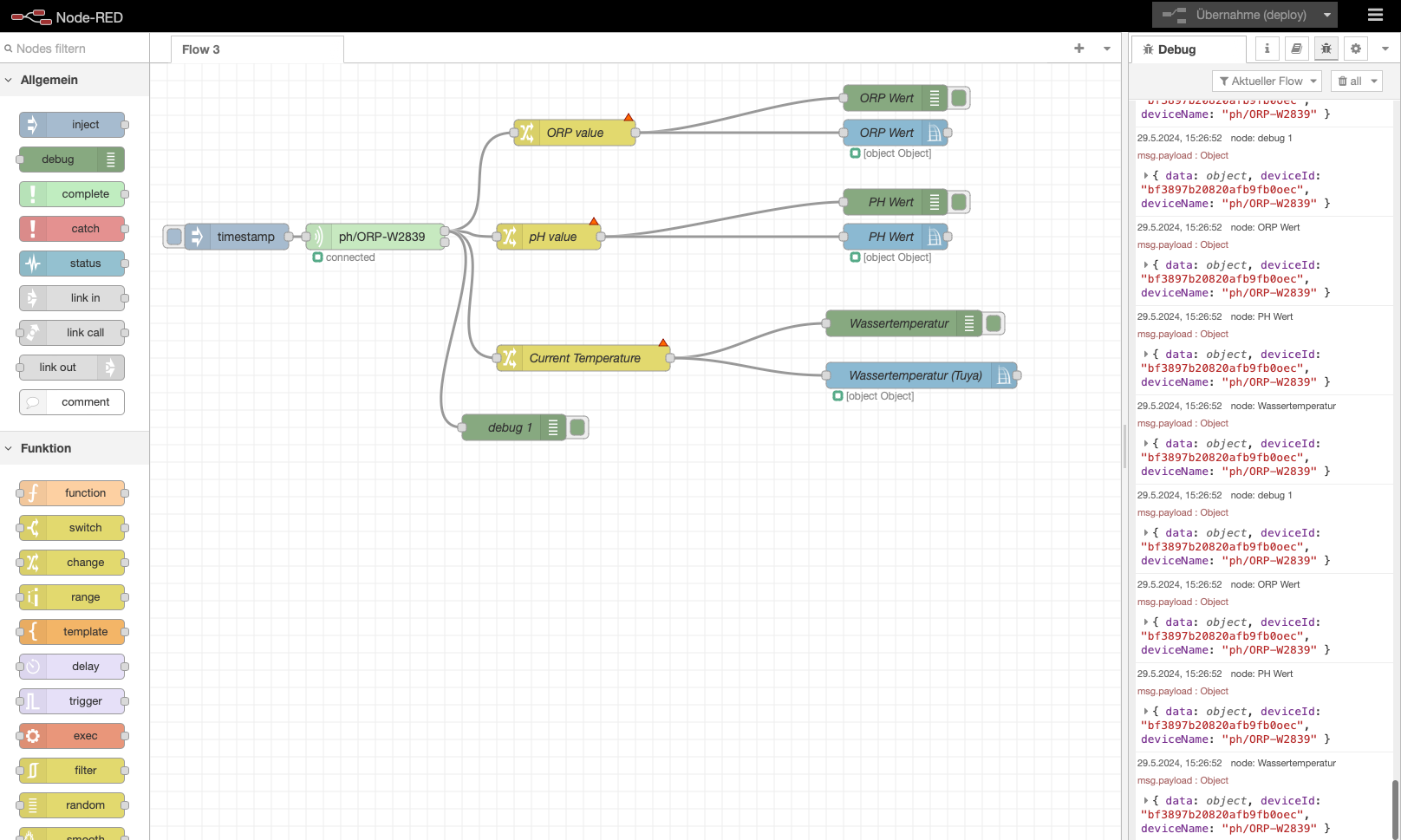Open the sidebar tabs dropdown arrow
Image resolution: width=1401 pixels, height=840 pixels.
(x=1385, y=49)
